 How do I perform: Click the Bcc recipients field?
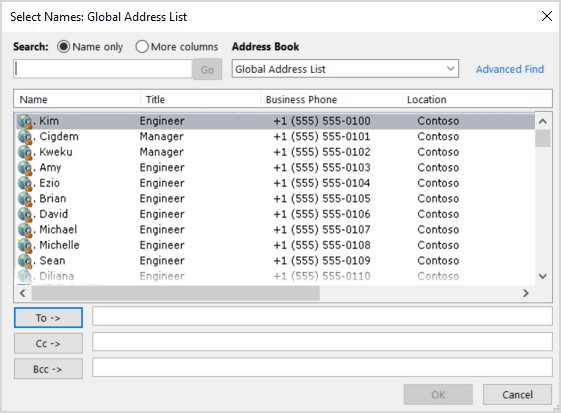[x=322, y=367]
